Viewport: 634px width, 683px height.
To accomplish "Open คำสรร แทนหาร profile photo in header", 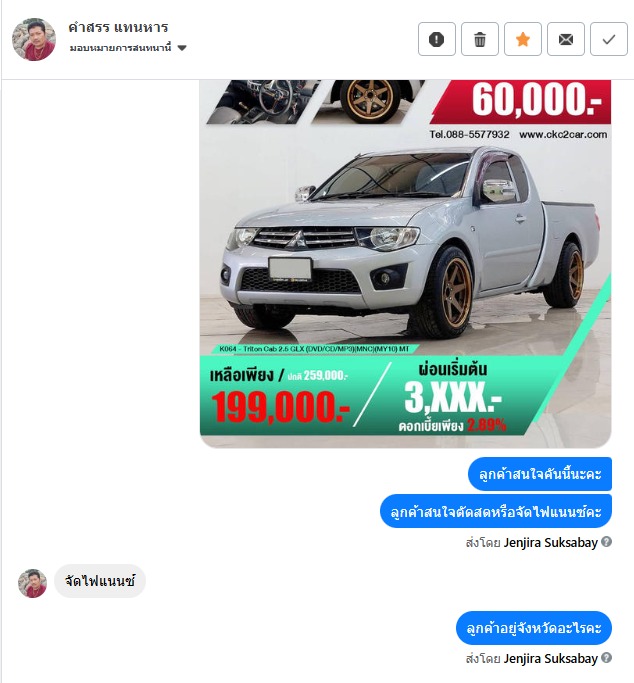I will pos(34,39).
